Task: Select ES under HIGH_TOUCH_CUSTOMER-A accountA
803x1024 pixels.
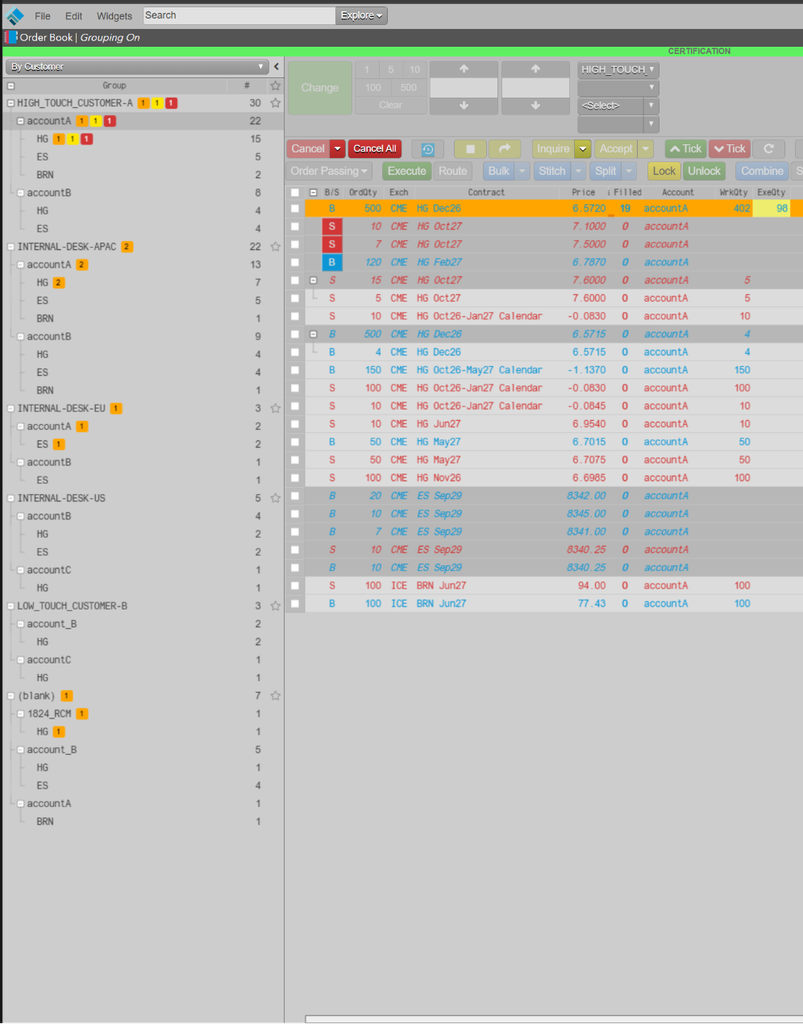Action: point(42,157)
